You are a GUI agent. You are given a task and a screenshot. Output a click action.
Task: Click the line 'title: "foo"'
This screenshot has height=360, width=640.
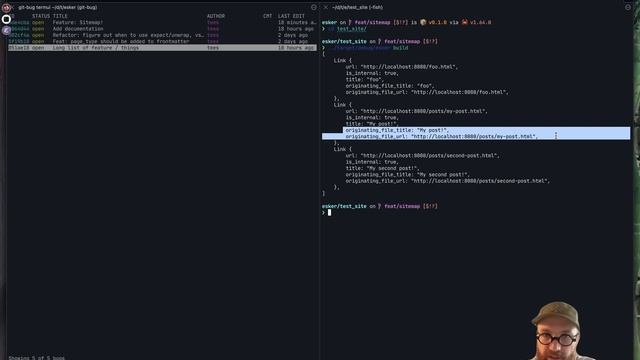click(x=364, y=80)
